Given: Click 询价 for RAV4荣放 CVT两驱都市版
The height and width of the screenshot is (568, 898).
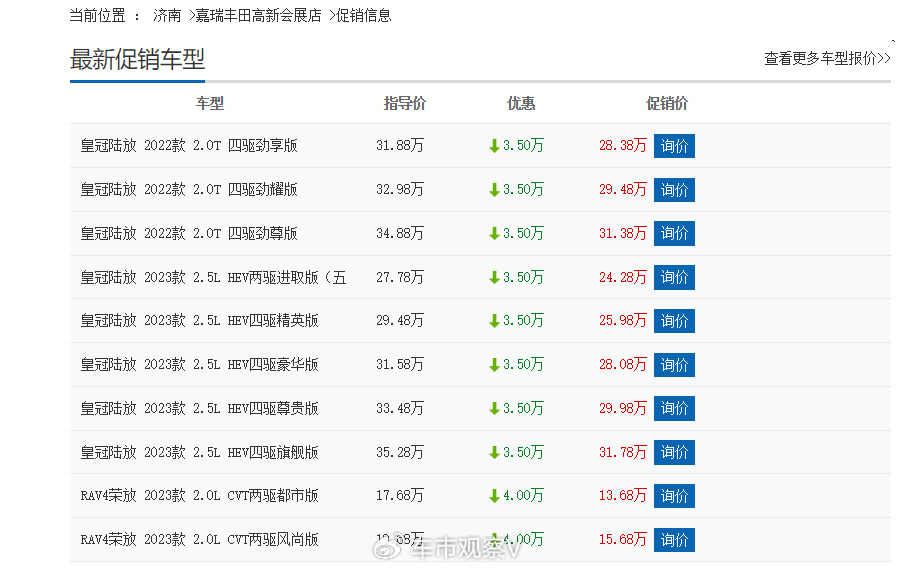Looking at the screenshot, I should [x=674, y=496].
